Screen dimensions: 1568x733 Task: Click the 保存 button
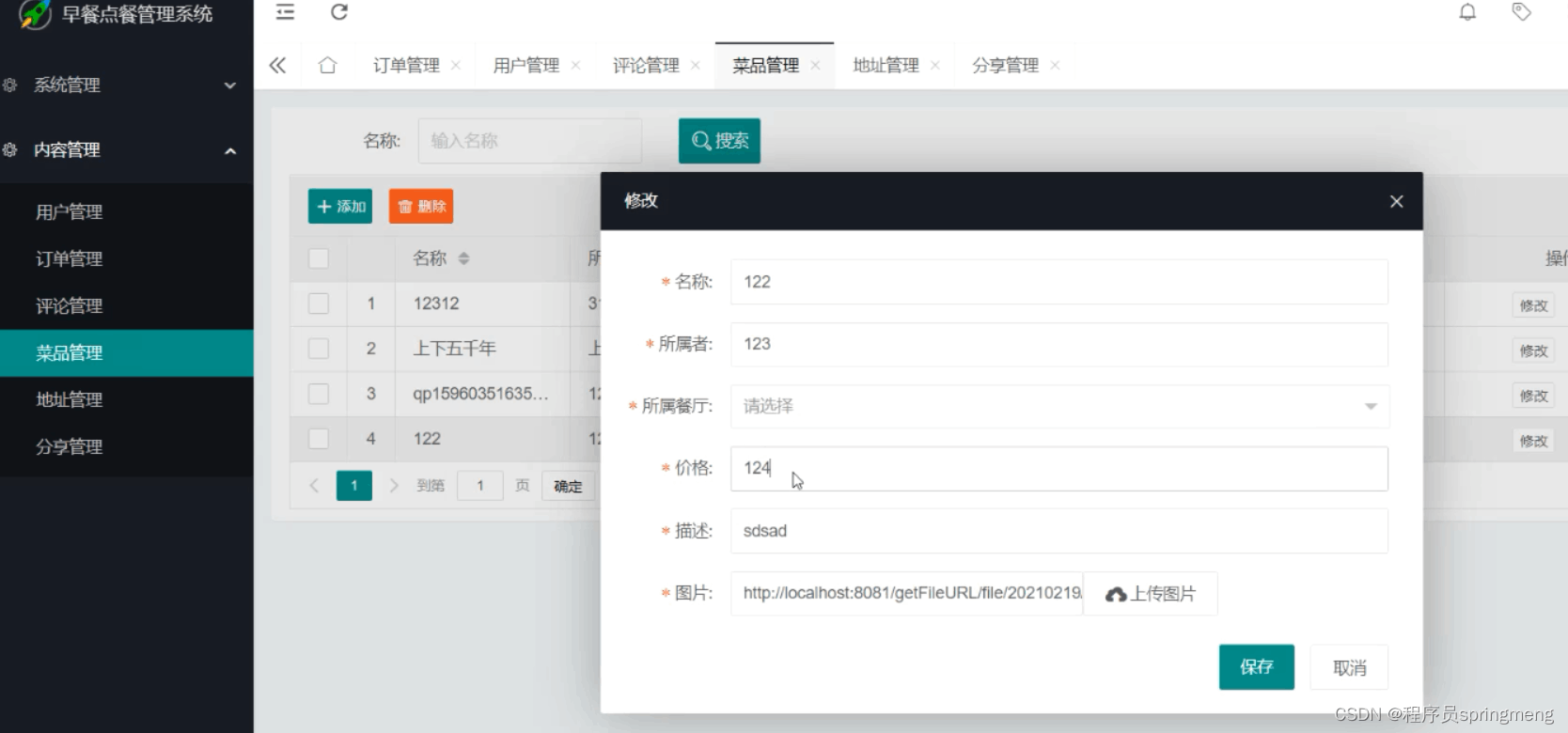click(1256, 667)
